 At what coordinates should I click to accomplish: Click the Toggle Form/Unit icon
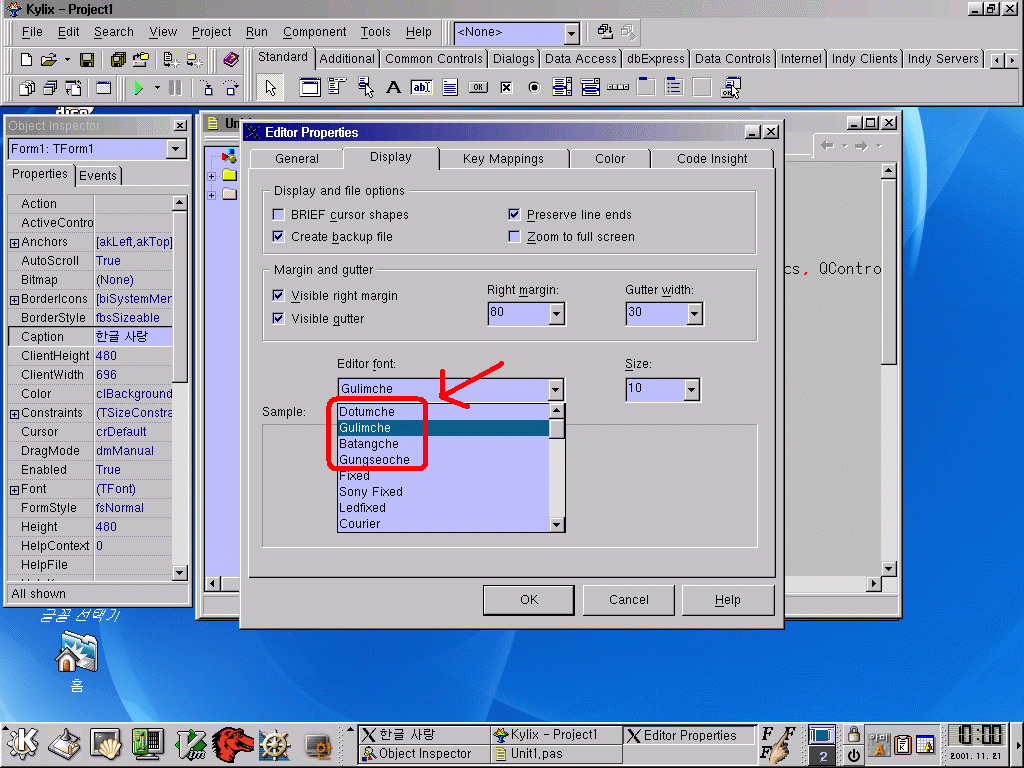tap(73, 88)
